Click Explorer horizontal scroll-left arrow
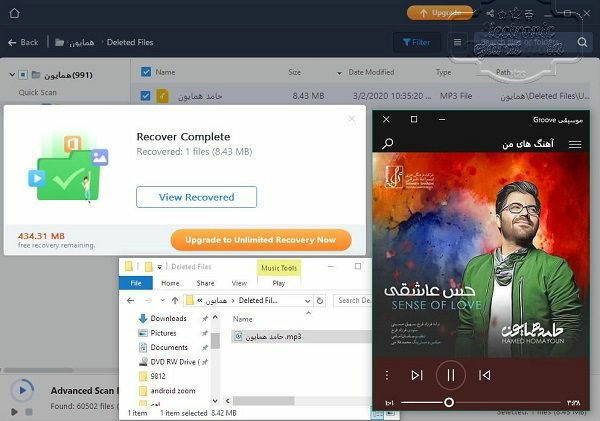The image size is (600, 421). [x=228, y=401]
